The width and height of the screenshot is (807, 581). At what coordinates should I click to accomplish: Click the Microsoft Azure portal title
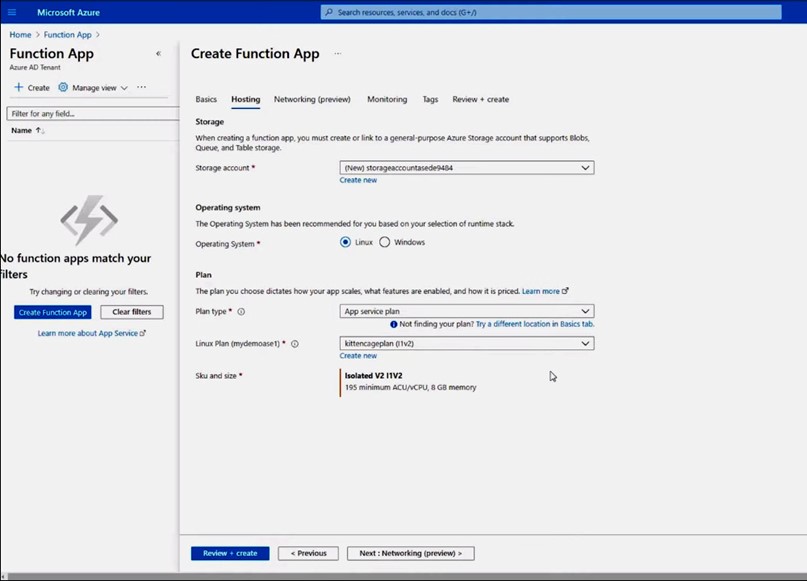click(68, 12)
